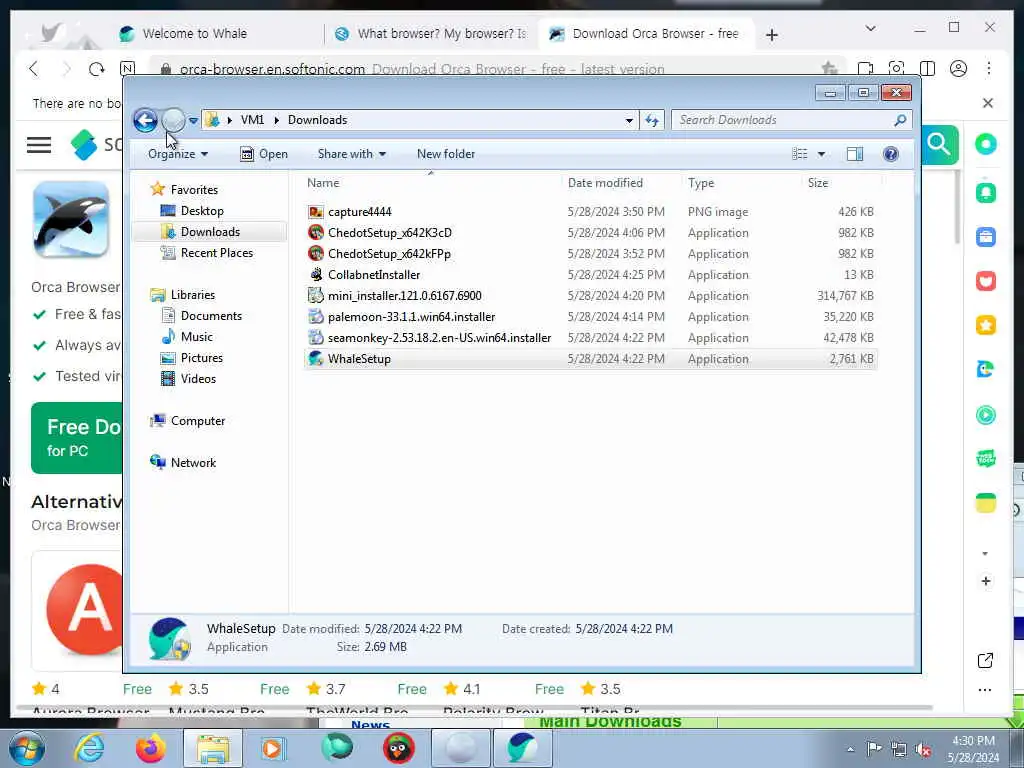This screenshot has width=1024, height=768.
Task: Reload the Whale browser page
Action: tap(97, 69)
